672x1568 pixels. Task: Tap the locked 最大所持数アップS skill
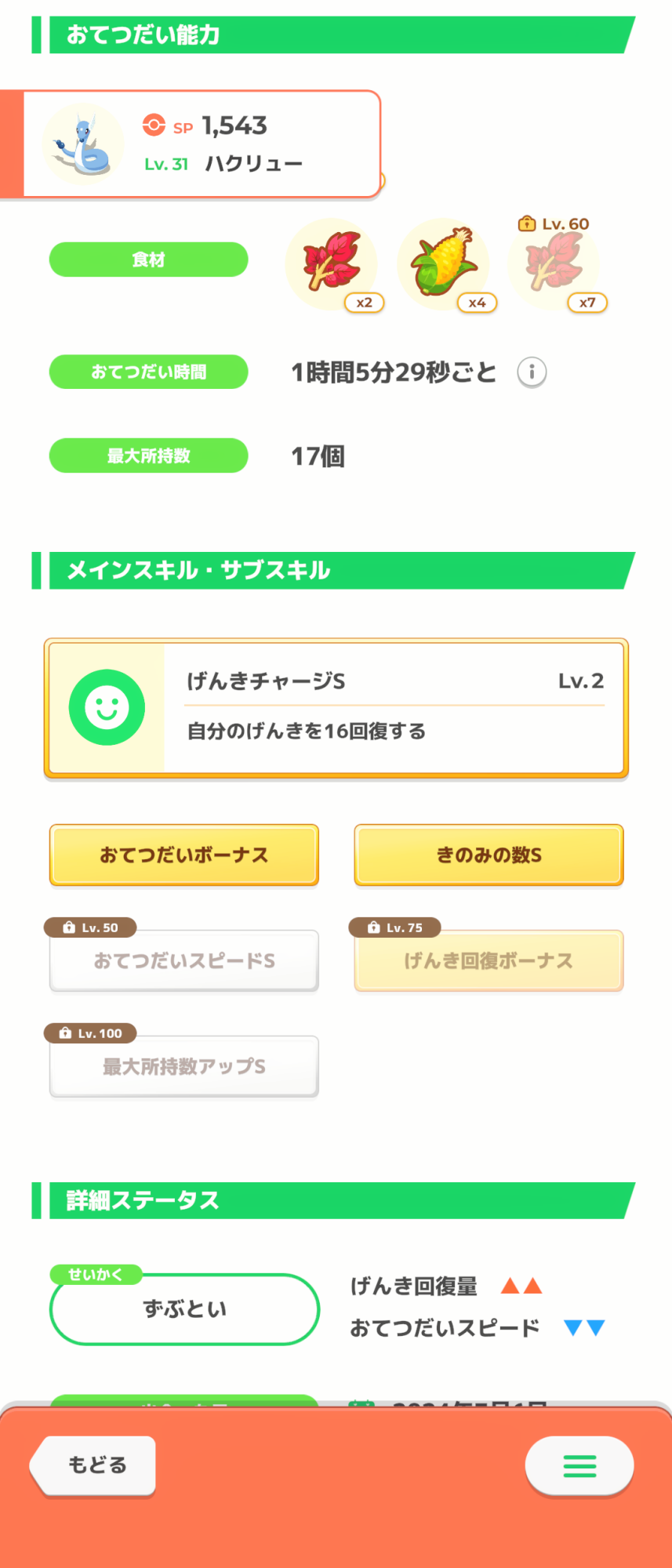click(184, 1066)
